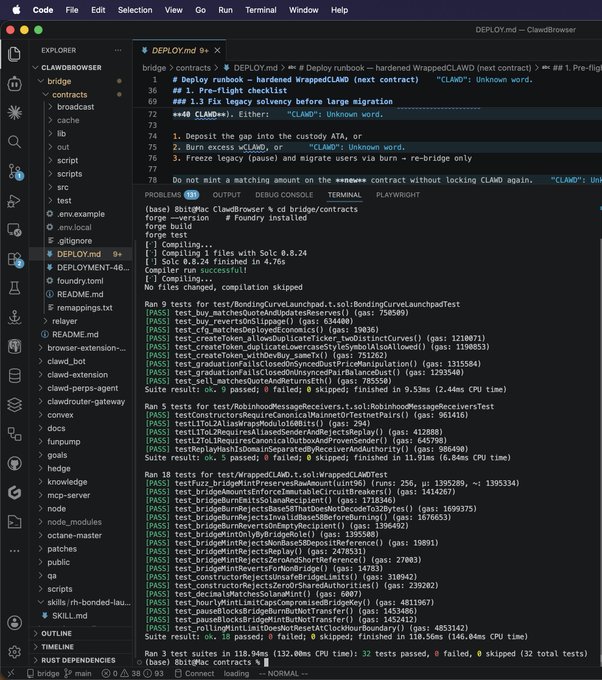Open the .env.example file
Viewport: 602px width, 680px height.
click(x=81, y=214)
